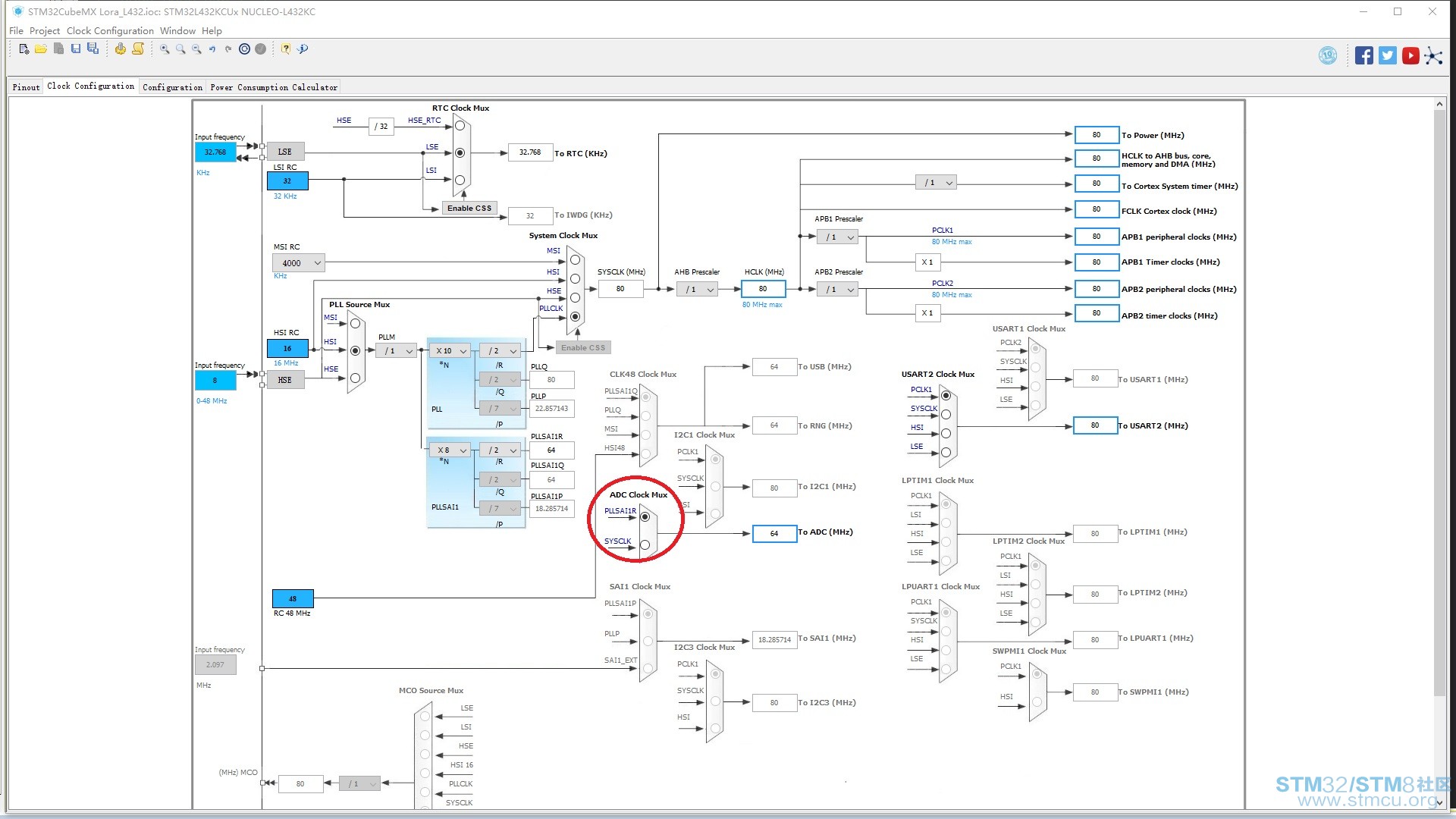The height and width of the screenshot is (819, 1456).
Task: Select SYSCLK in the ADC Clock Mux
Action: 645,544
